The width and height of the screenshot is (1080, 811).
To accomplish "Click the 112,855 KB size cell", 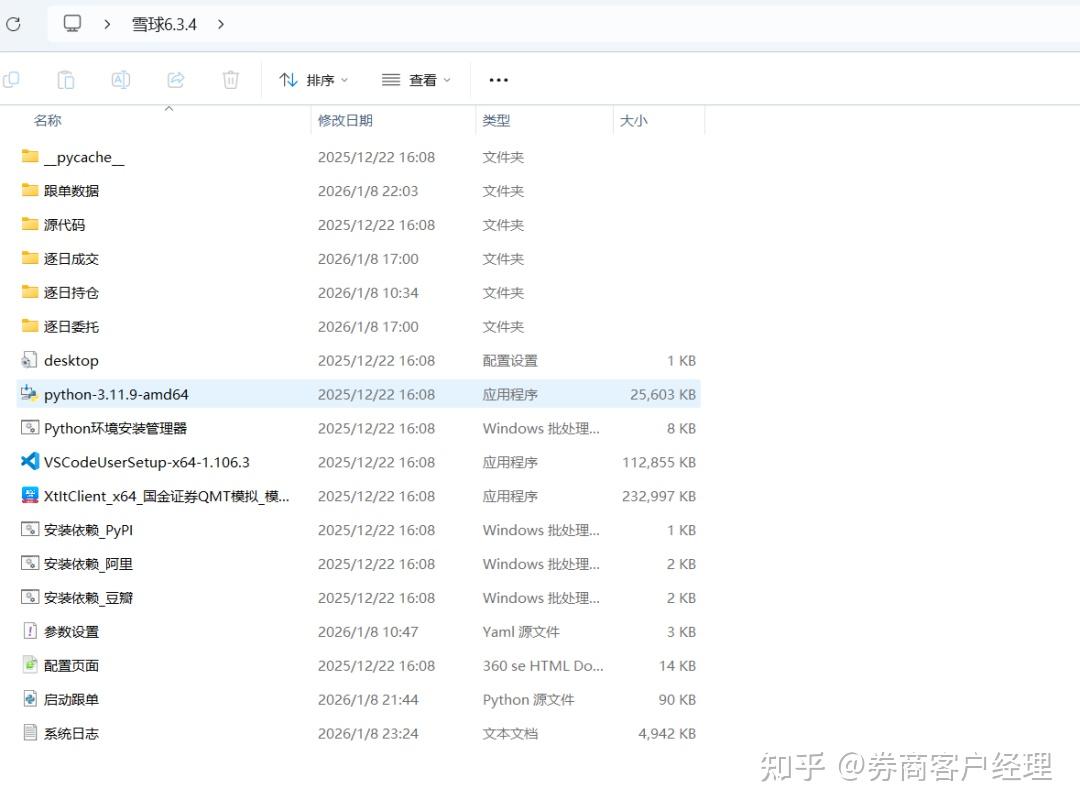I will 658,462.
